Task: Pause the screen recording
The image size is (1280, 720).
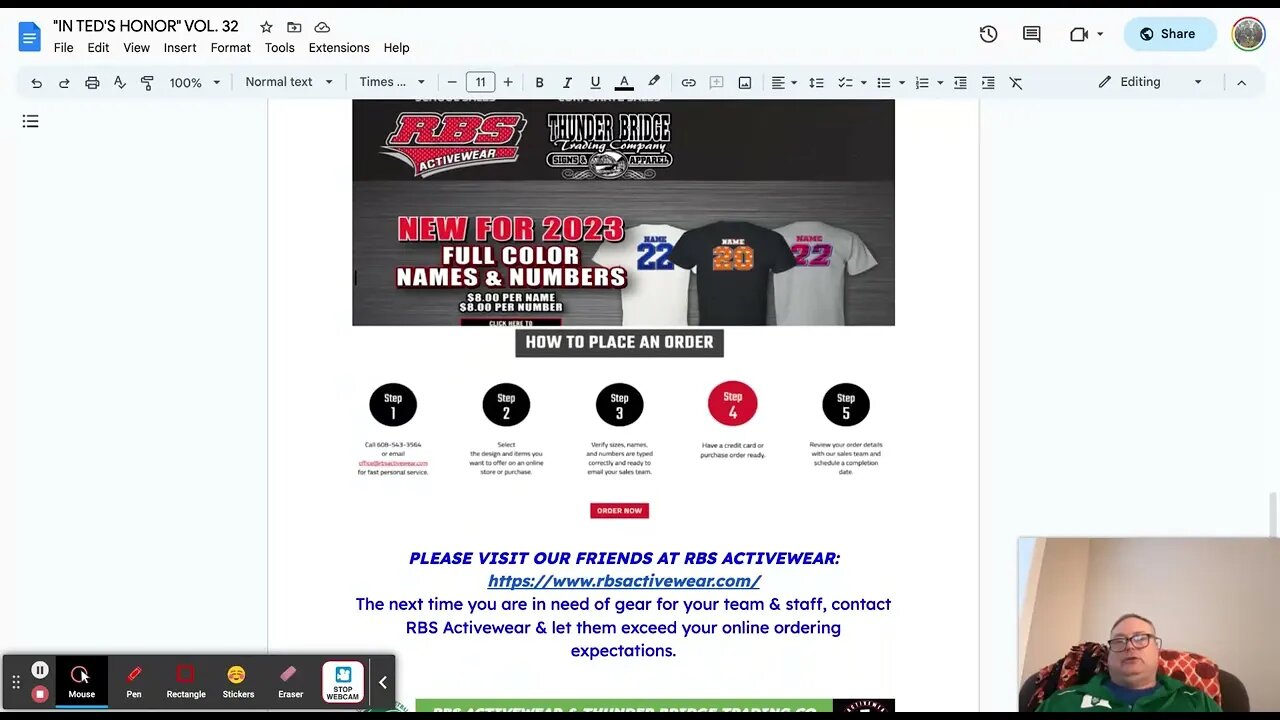Action: point(40,670)
